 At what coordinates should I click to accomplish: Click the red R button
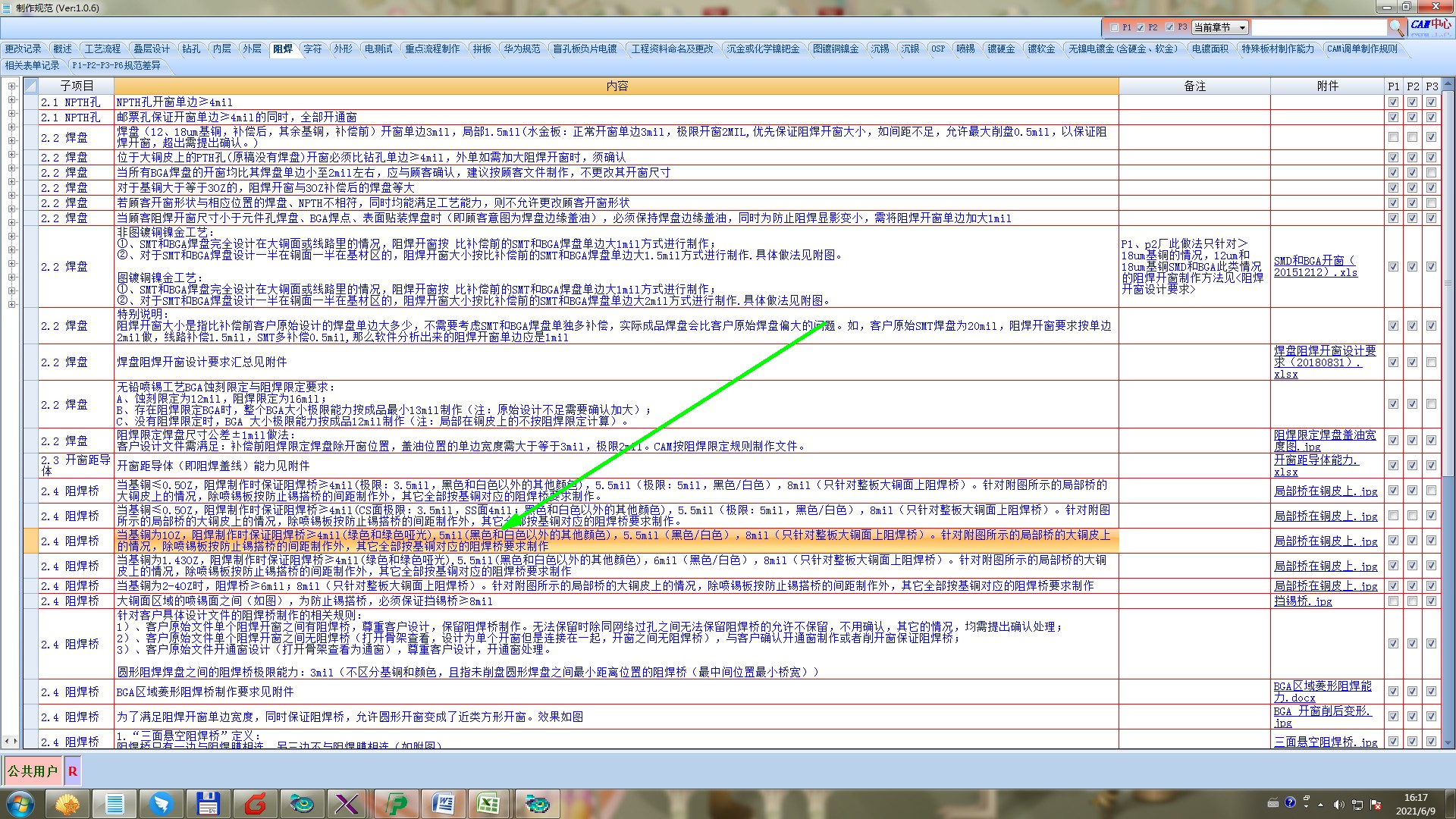[73, 771]
